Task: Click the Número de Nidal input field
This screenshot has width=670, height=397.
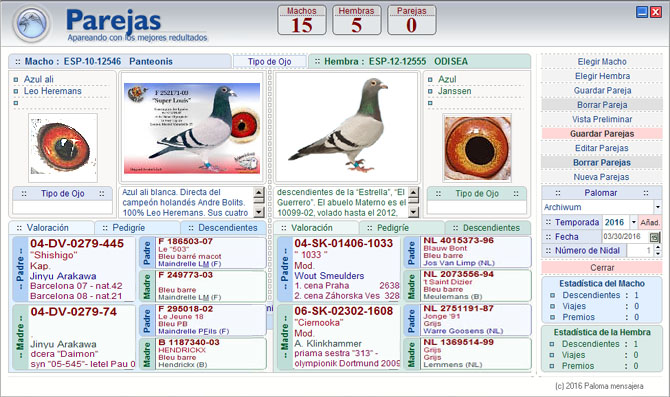Action: (640, 250)
